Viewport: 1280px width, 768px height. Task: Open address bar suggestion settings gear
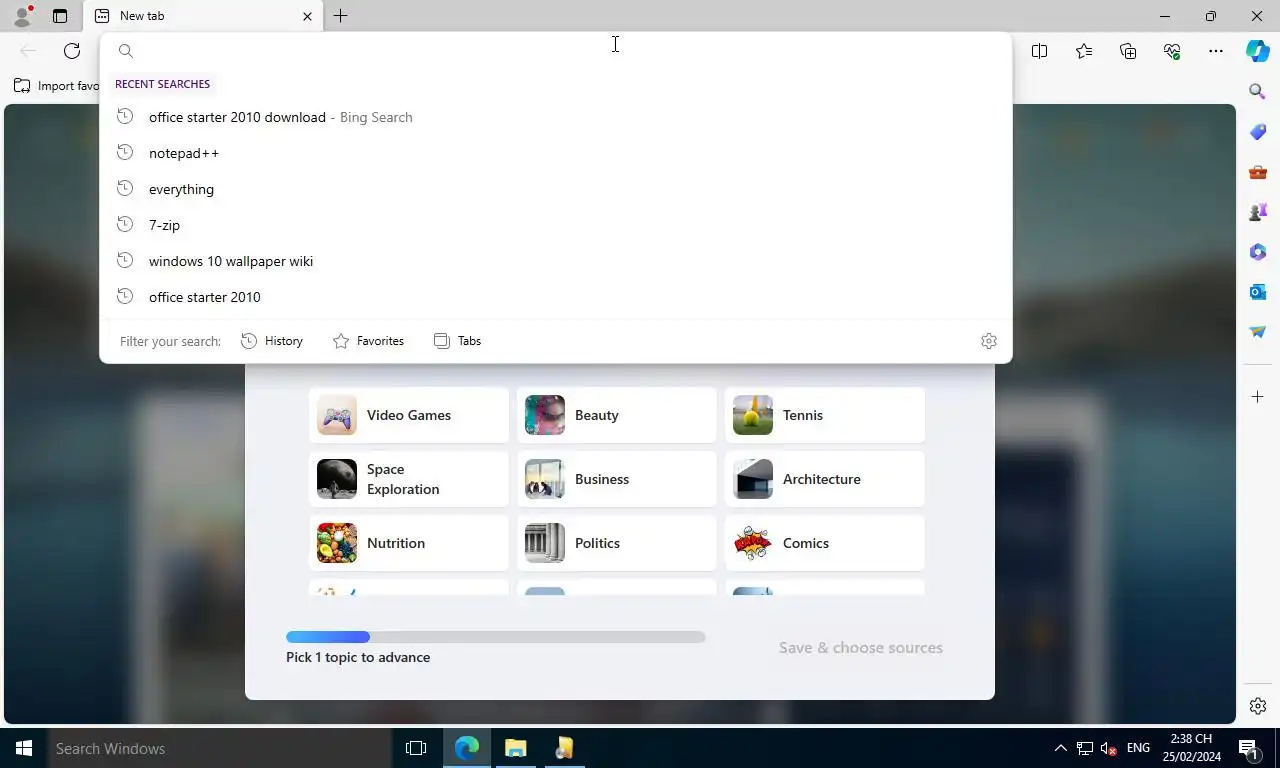tap(989, 341)
